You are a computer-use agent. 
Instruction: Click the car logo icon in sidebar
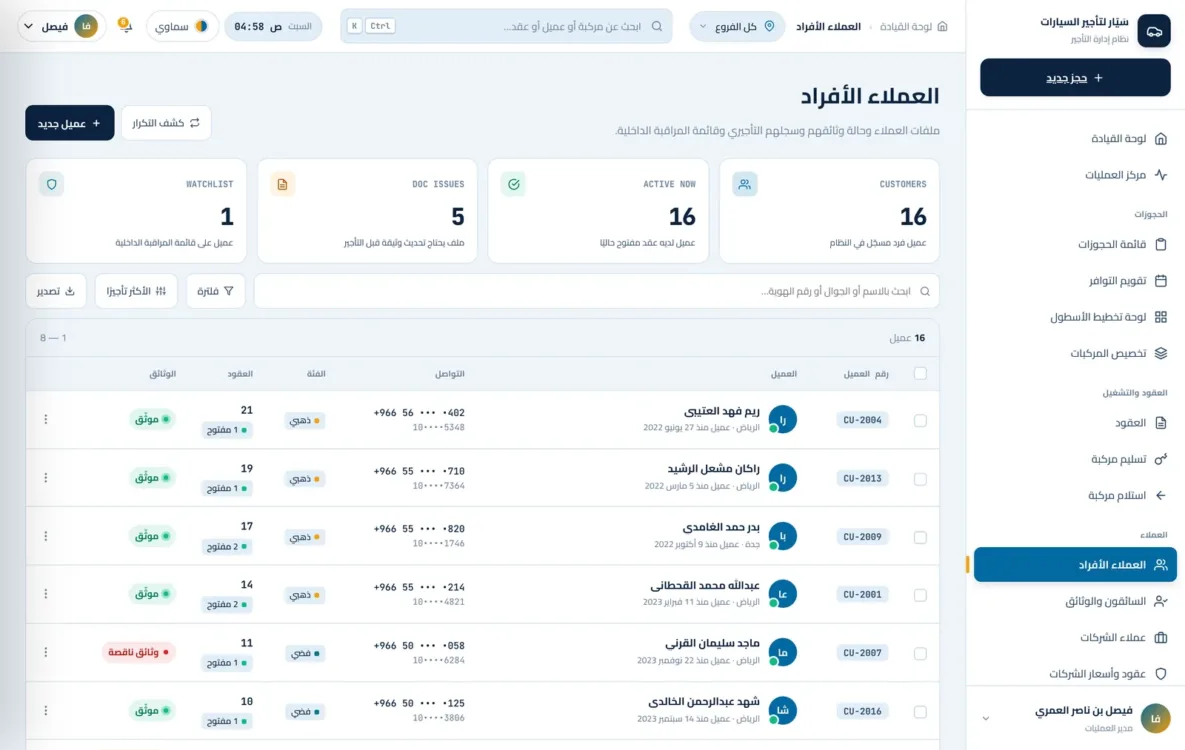[1154, 31]
